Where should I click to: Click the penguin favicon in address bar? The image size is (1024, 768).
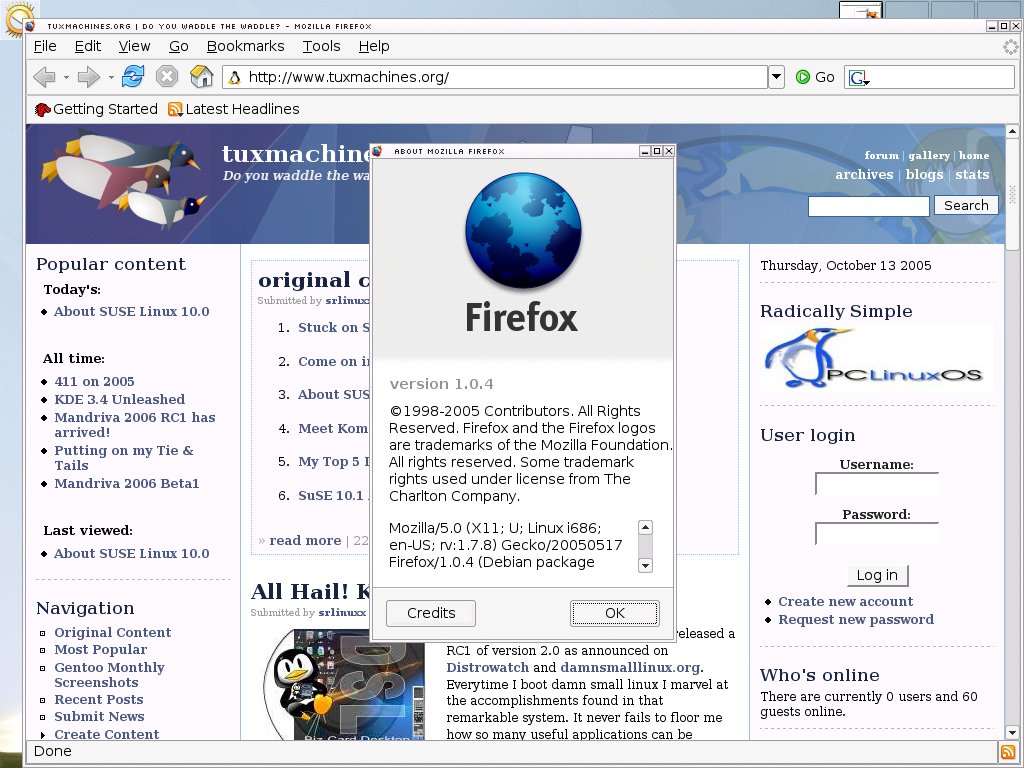point(234,77)
